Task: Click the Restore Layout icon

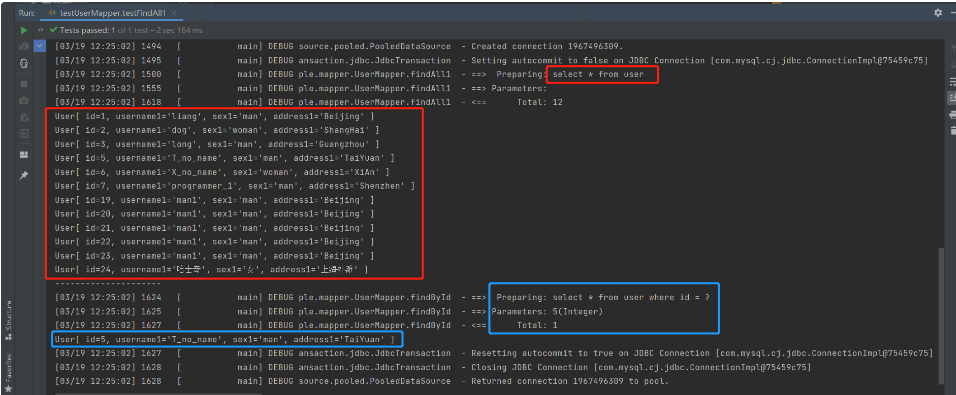Action: (24, 154)
